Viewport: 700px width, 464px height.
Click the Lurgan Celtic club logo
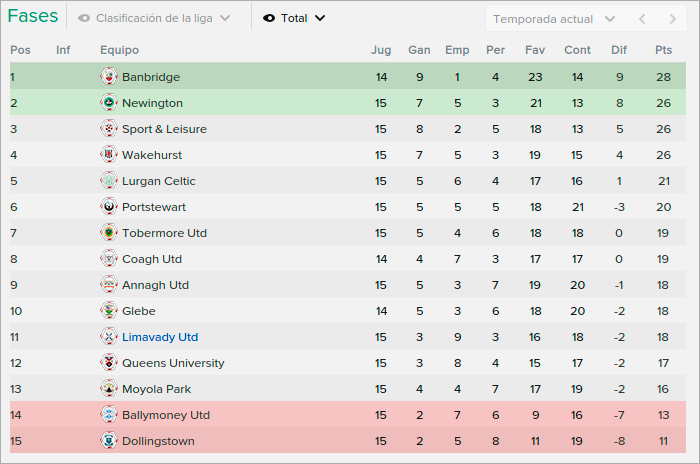tap(108, 180)
